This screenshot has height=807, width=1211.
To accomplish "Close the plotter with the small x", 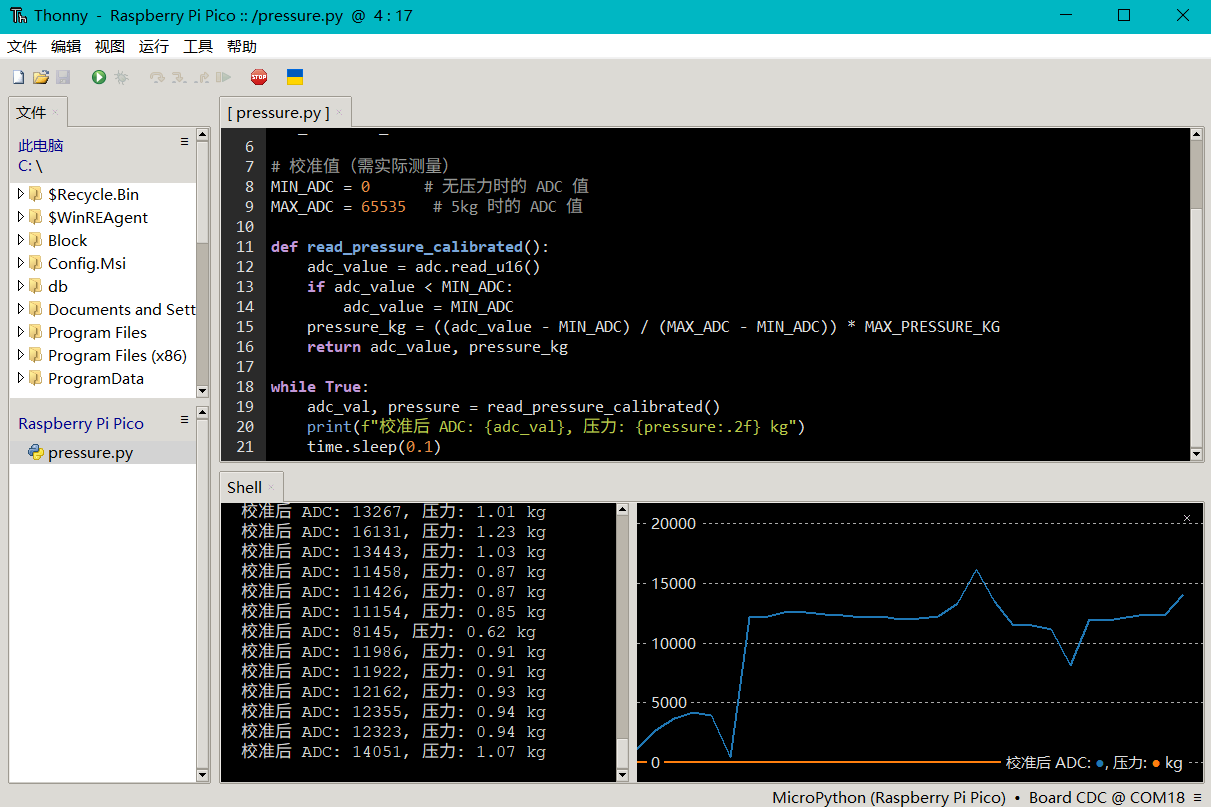I will click(x=1187, y=518).
